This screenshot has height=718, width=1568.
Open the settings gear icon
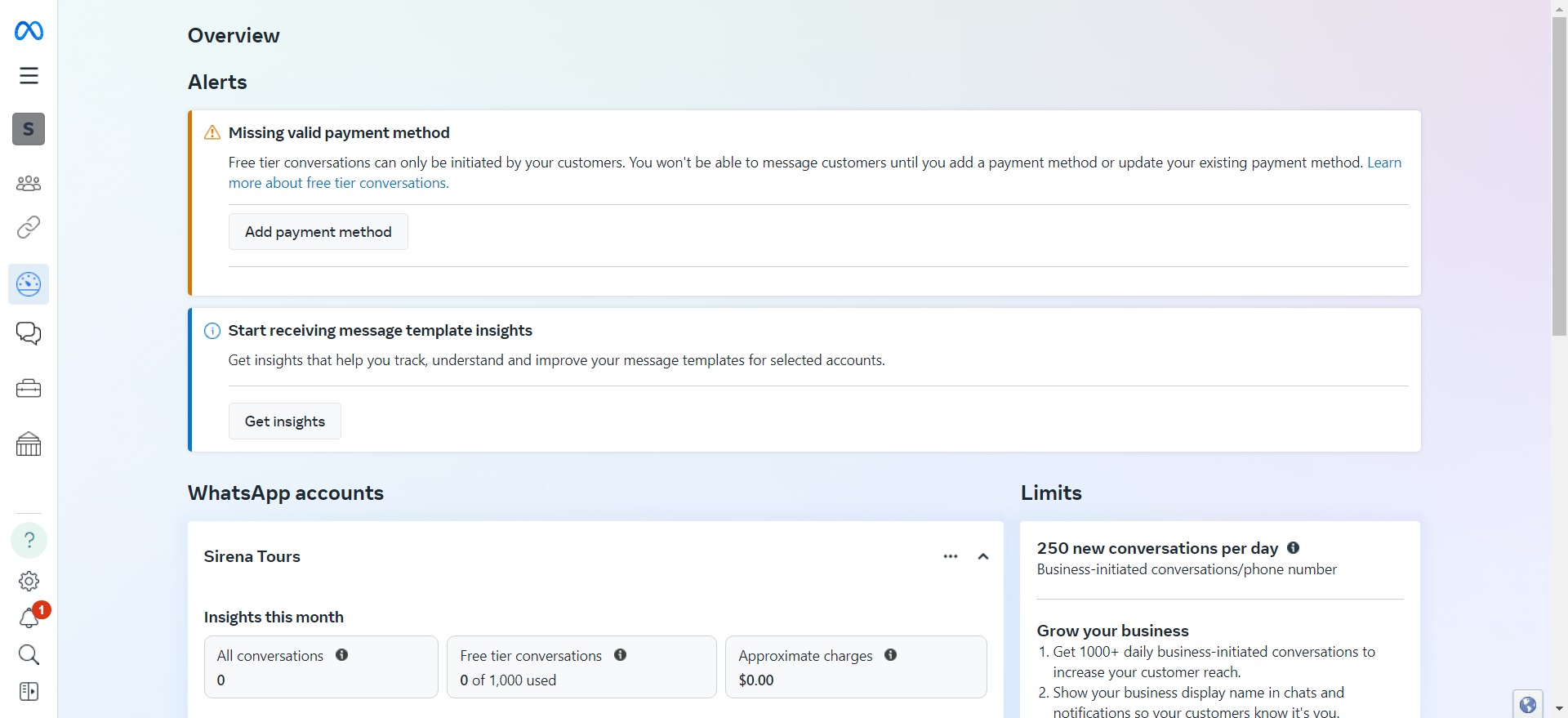click(29, 582)
